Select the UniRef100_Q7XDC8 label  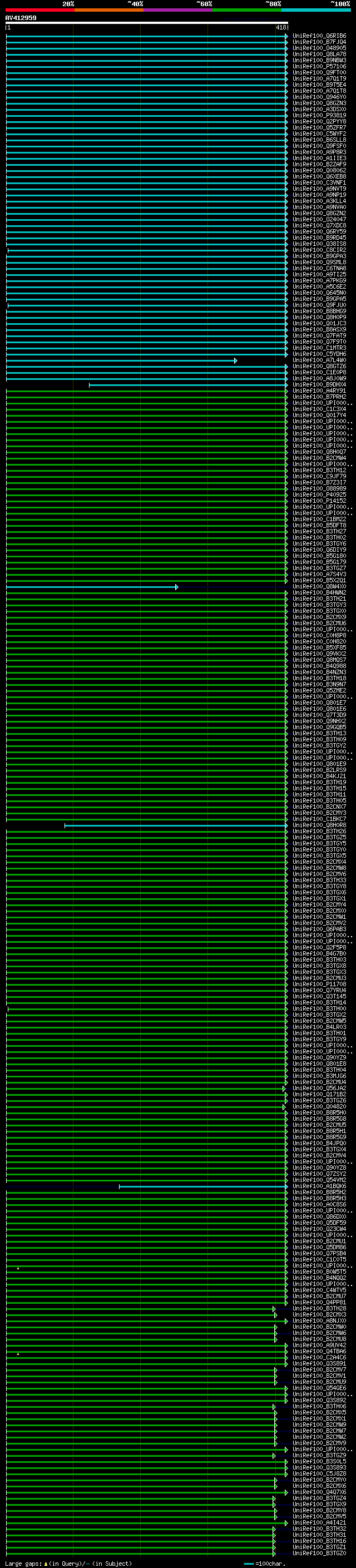pos(319,225)
